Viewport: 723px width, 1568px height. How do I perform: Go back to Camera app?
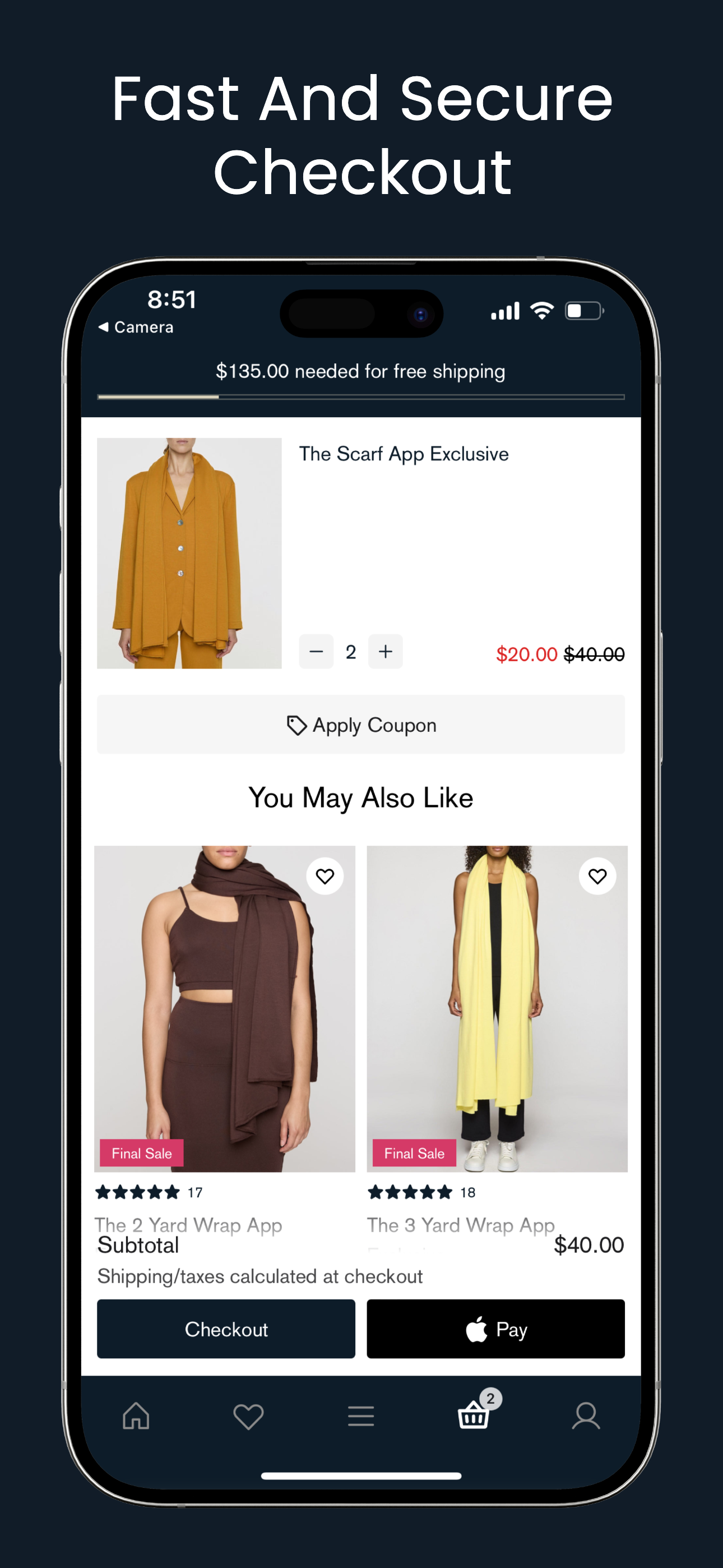(136, 327)
